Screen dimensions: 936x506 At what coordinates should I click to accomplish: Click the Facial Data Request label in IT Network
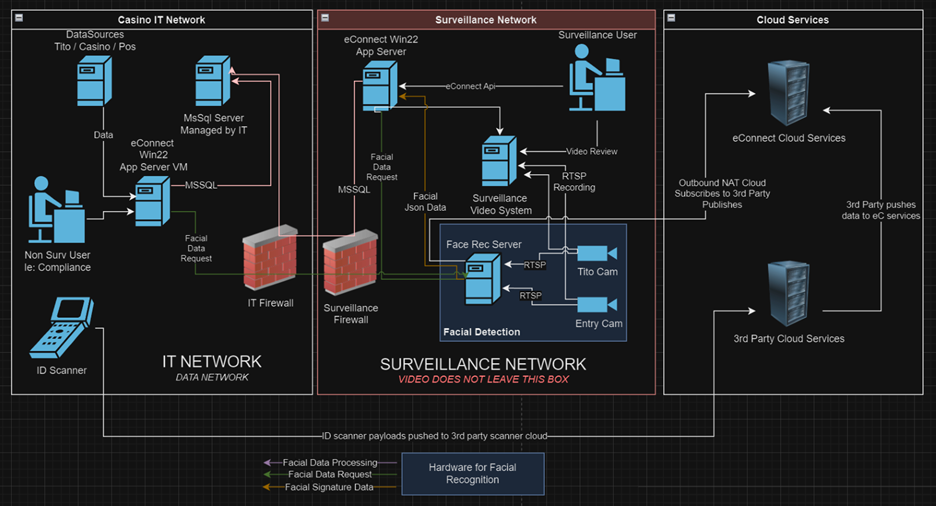196,248
